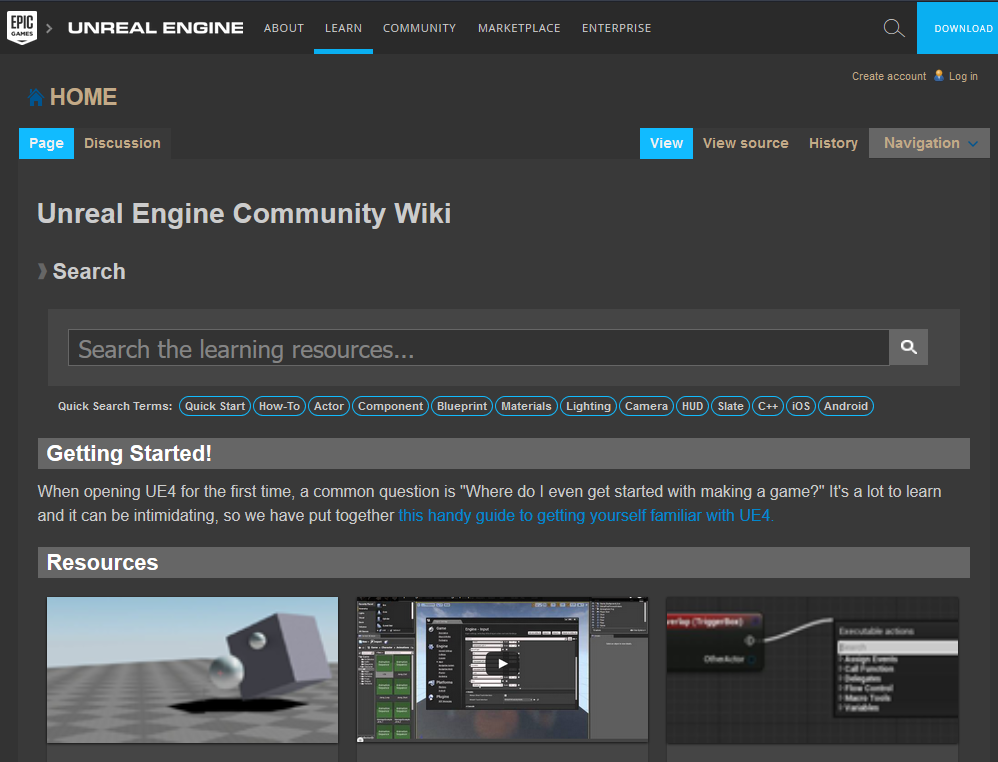
Task: Select the Slate search term
Action: pyautogui.click(x=730, y=406)
